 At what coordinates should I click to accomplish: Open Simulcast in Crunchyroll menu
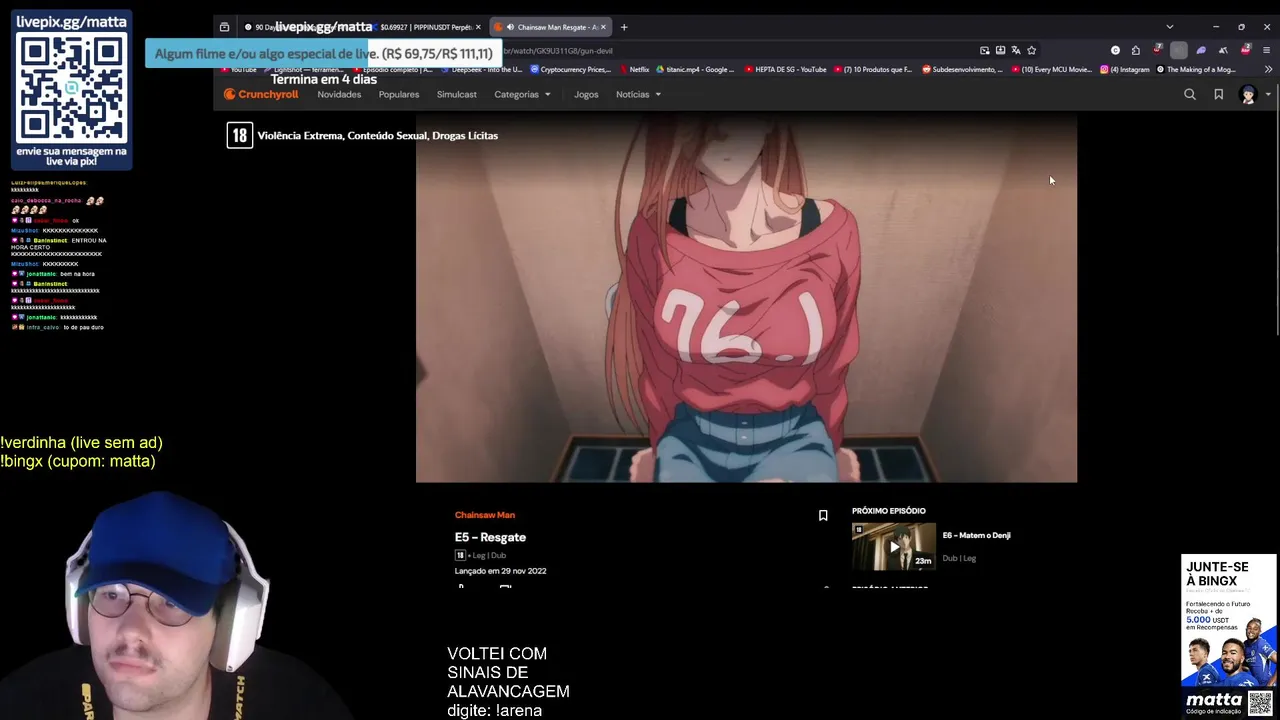[456, 94]
